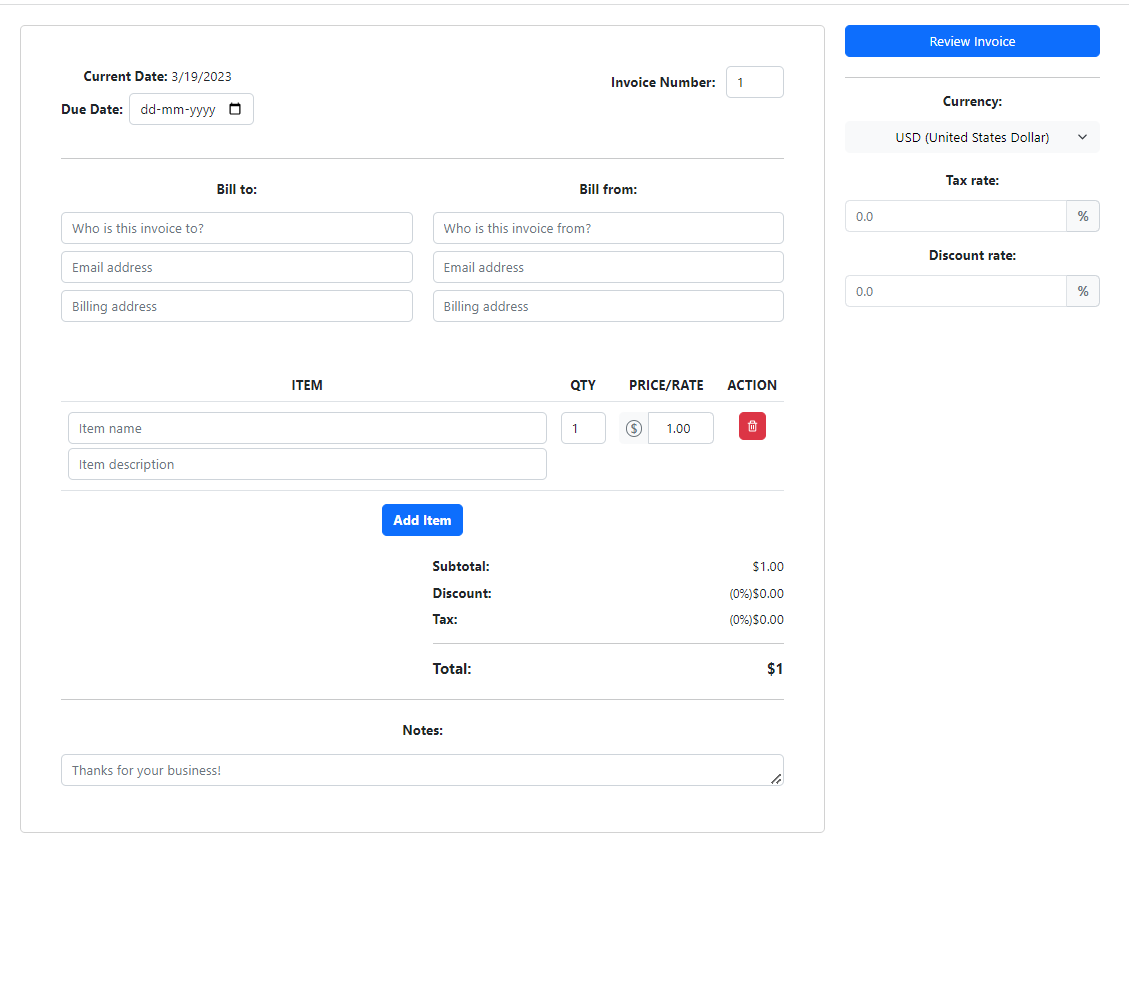This screenshot has height=994, width=1129.
Task: Expand the Currency dropdown chevron
Action: (1082, 137)
